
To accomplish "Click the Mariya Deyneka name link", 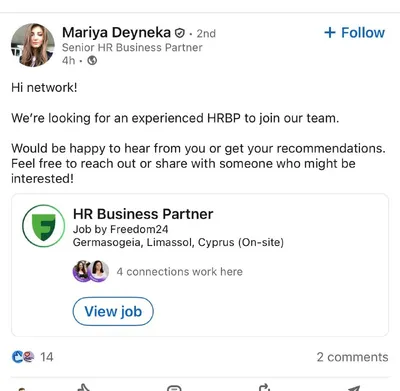I will coord(116,33).
